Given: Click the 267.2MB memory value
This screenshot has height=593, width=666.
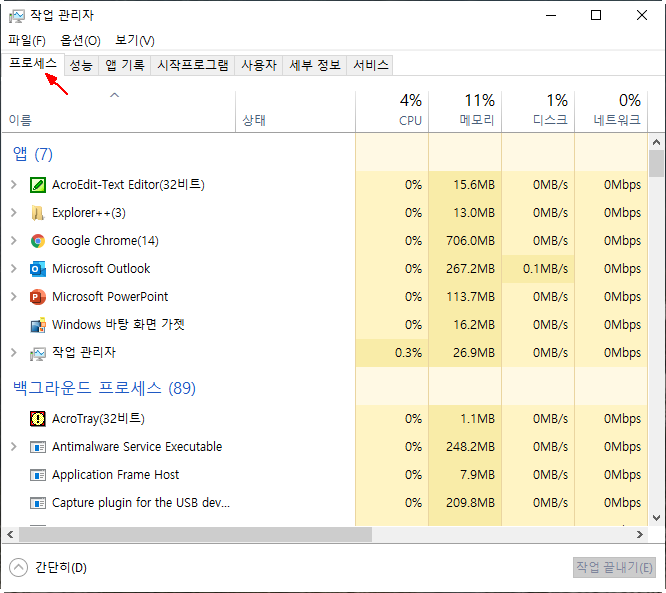Looking at the screenshot, I should coord(470,269).
